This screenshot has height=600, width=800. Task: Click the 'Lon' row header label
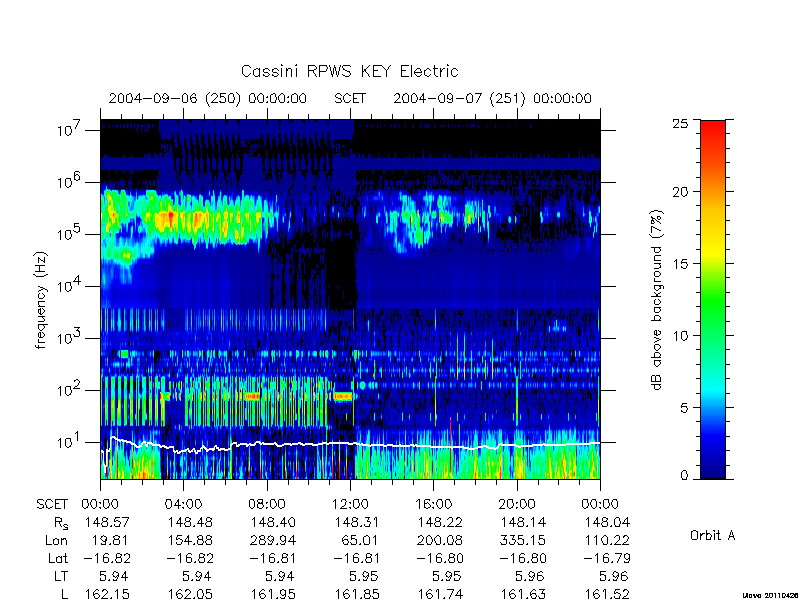pyautogui.click(x=56, y=540)
